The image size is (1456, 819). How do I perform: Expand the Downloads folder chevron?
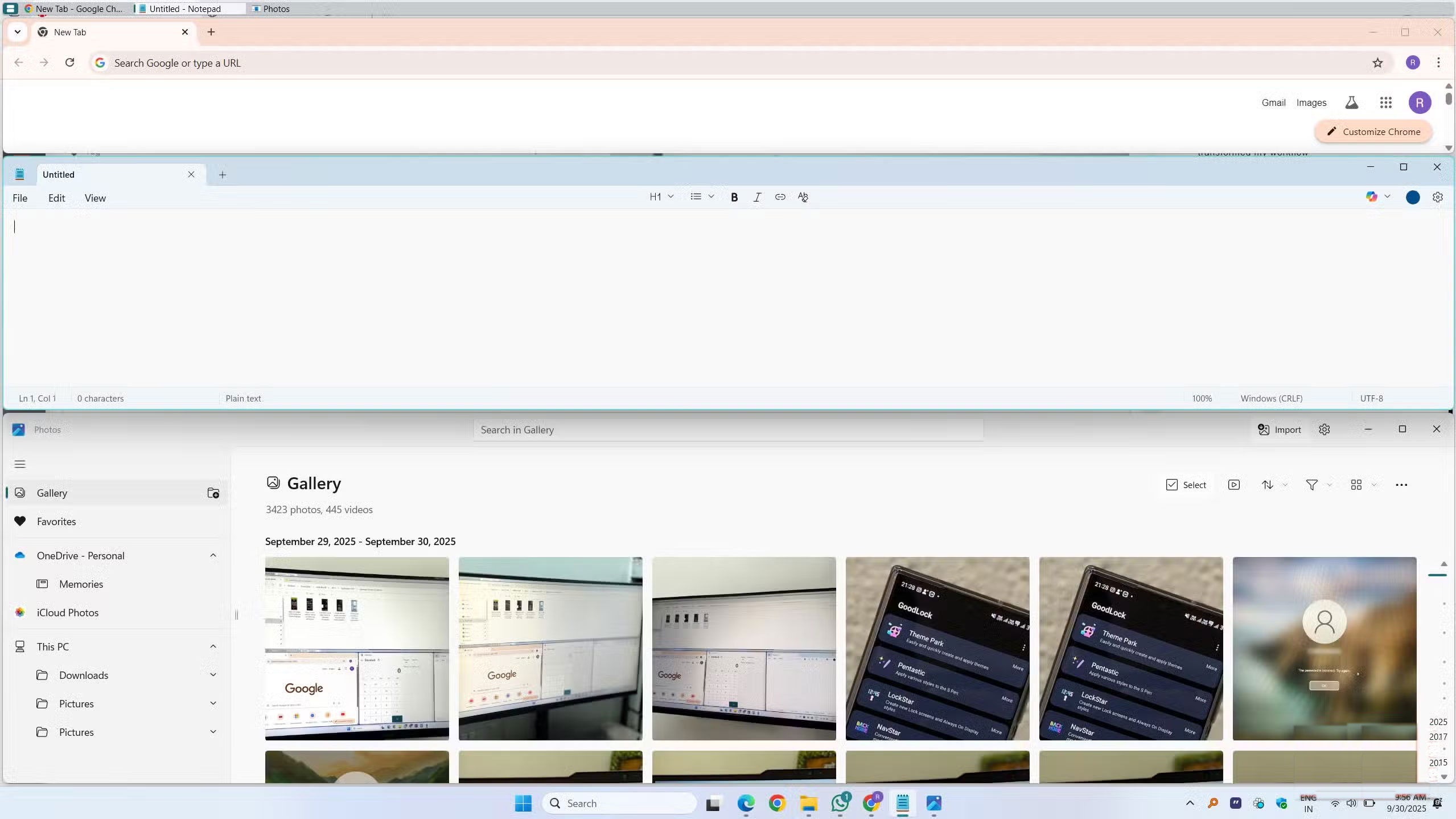213,674
